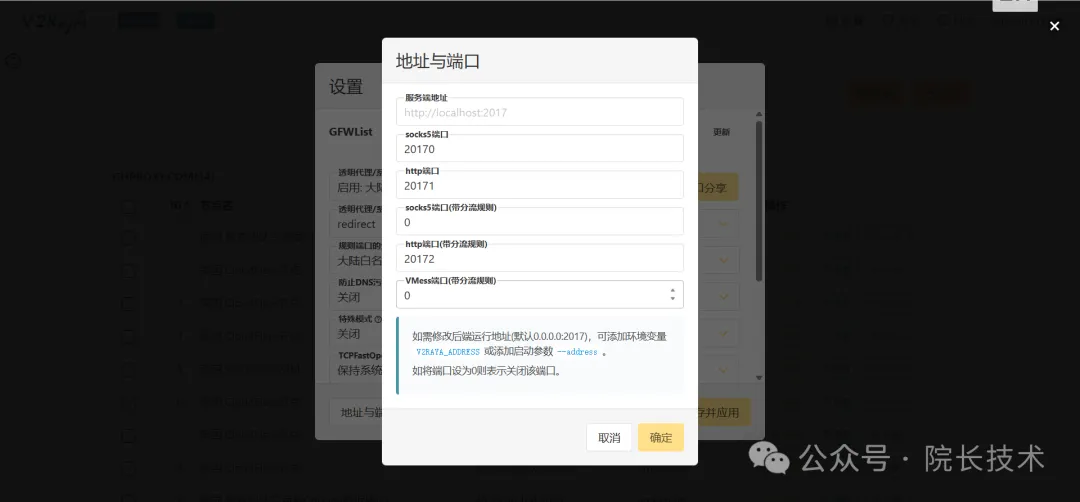This screenshot has width=1080, height=502.
Task: Click the 更新 link next to GFWList
Action: point(721,132)
